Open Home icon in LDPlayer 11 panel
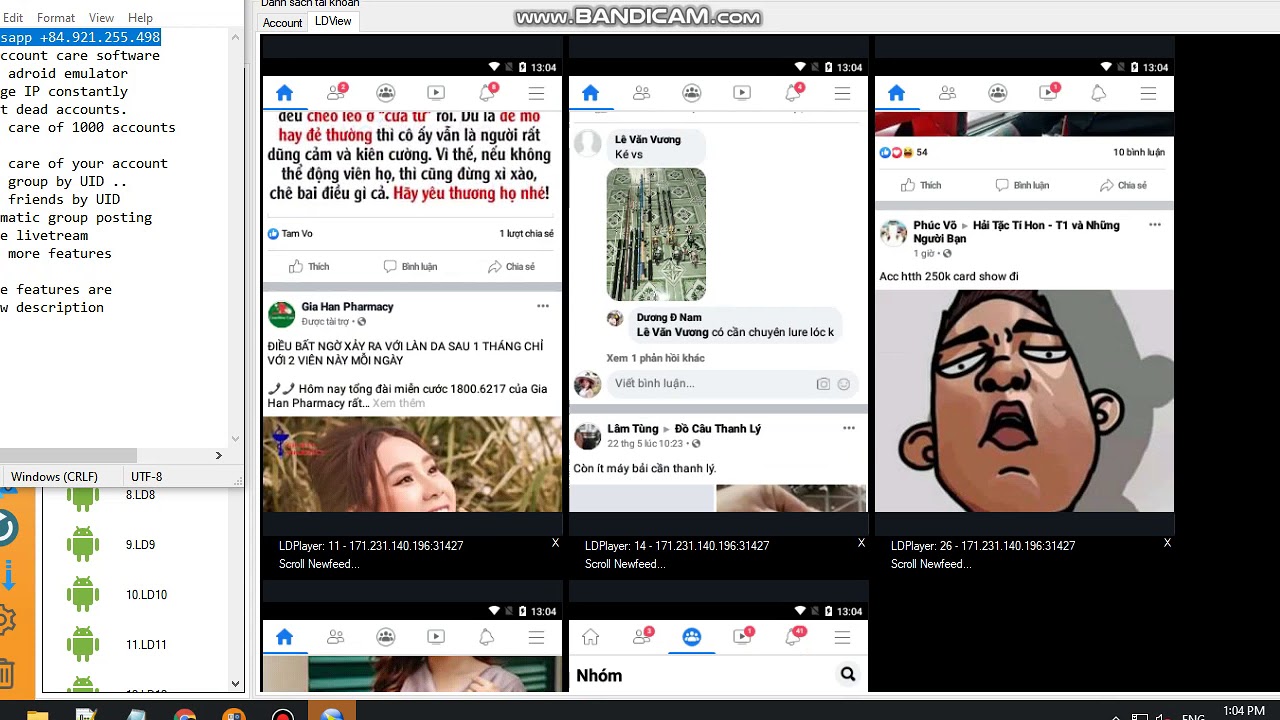Viewport: 1280px width, 720px height. coord(285,93)
